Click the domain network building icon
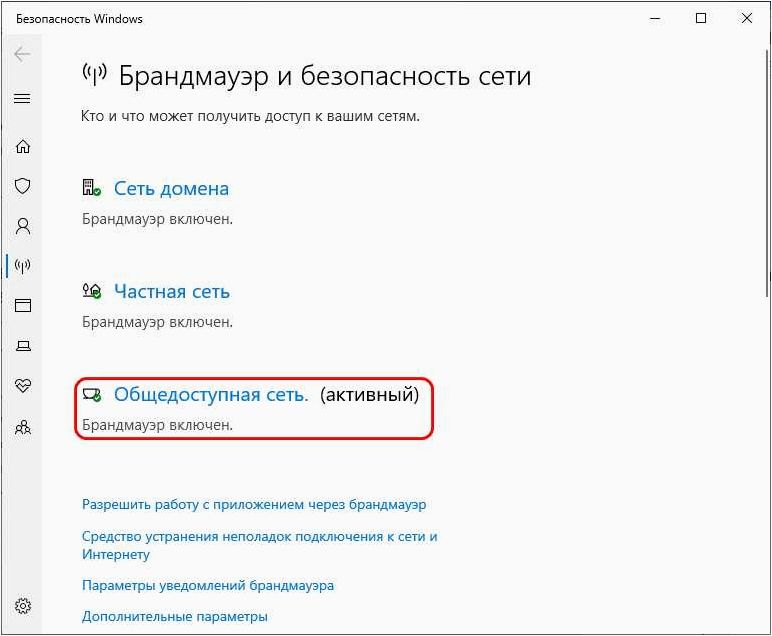 pos(91,188)
